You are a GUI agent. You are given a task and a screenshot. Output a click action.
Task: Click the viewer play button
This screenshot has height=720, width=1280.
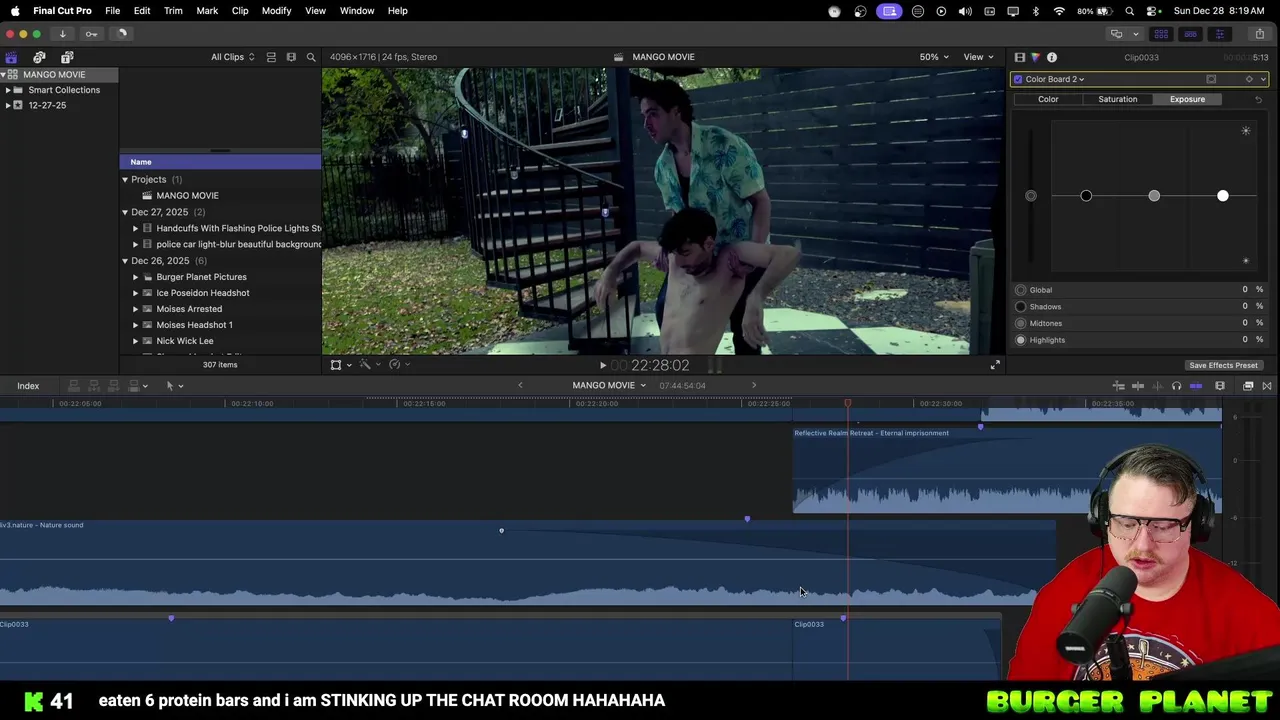[602, 366]
